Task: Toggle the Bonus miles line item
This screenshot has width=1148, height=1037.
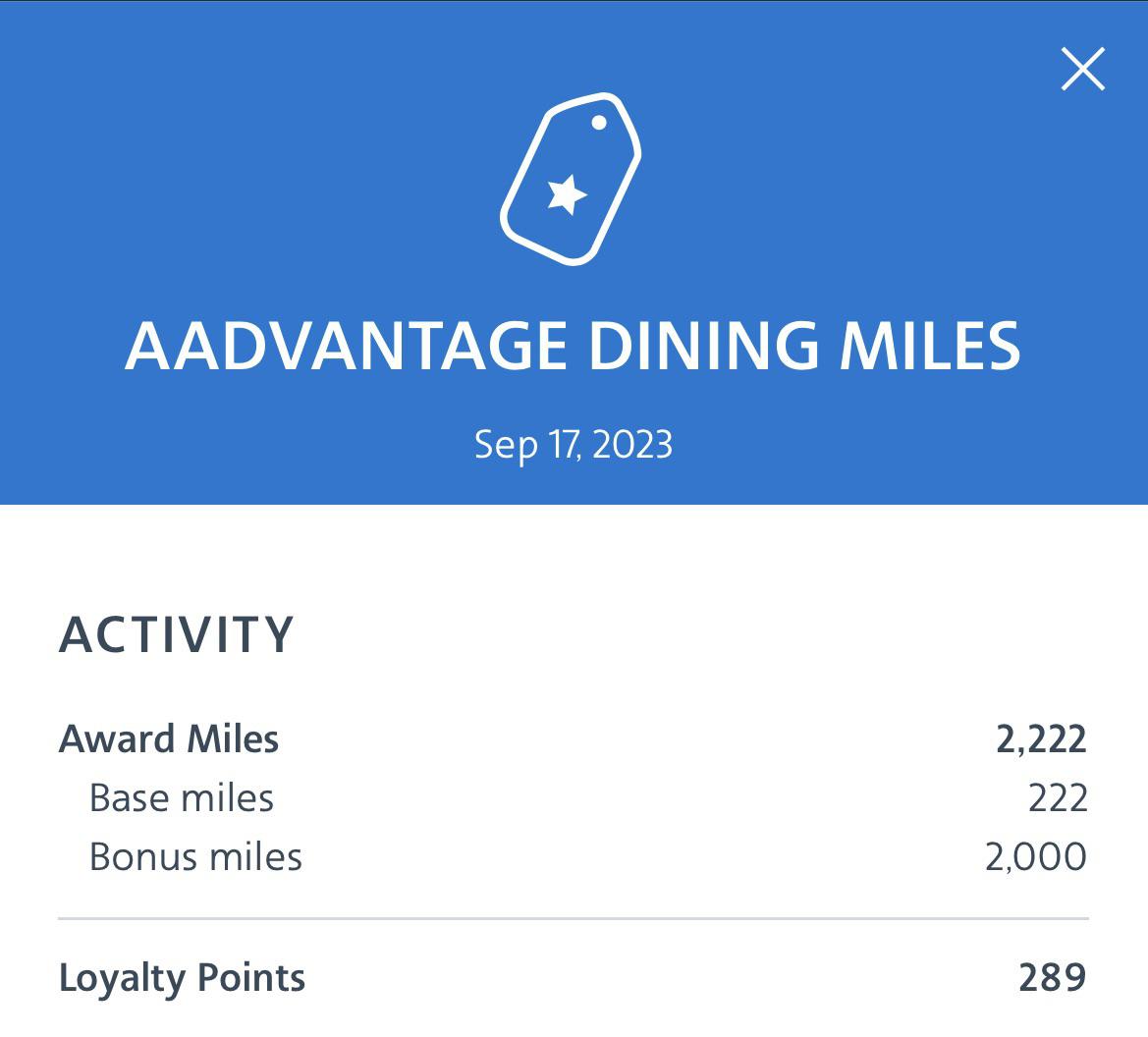Action: coord(574,857)
